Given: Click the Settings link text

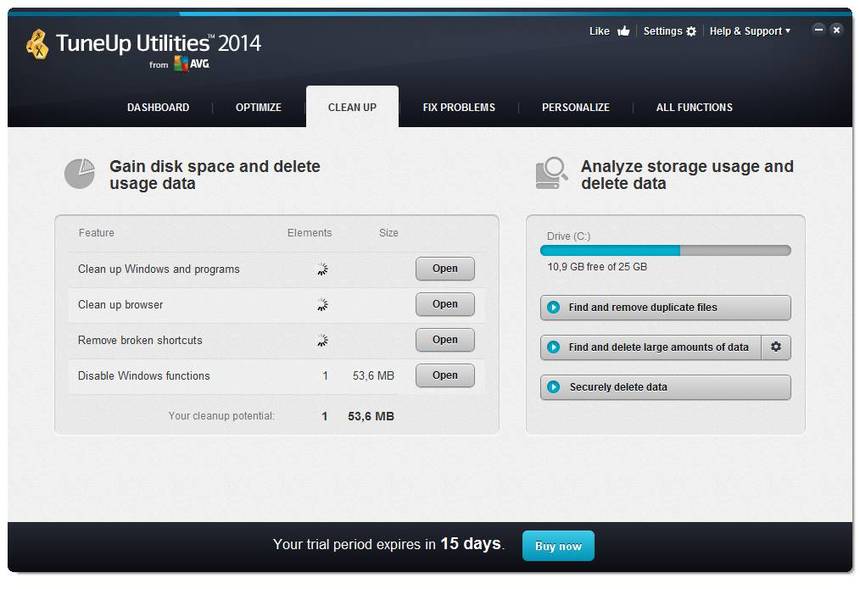Looking at the screenshot, I should point(663,31).
